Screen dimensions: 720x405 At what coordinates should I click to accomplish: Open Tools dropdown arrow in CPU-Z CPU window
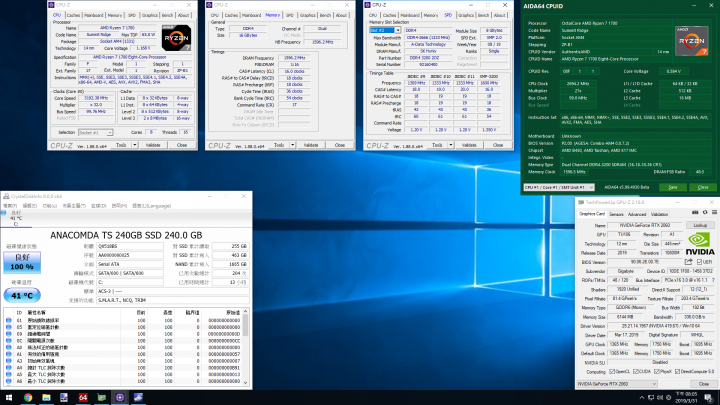click(x=135, y=145)
